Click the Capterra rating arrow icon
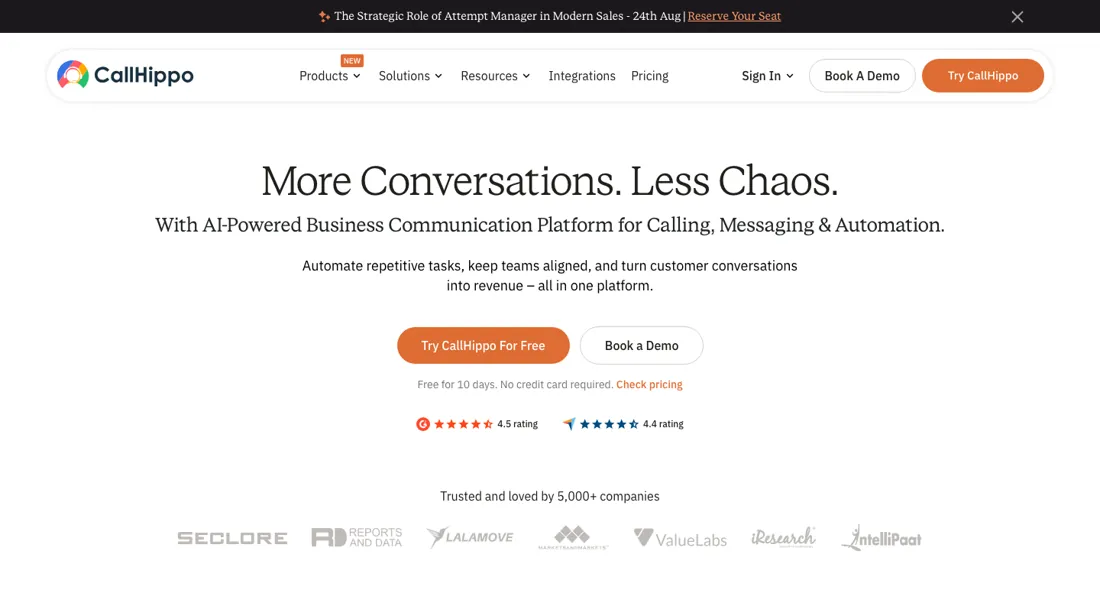 click(x=569, y=424)
